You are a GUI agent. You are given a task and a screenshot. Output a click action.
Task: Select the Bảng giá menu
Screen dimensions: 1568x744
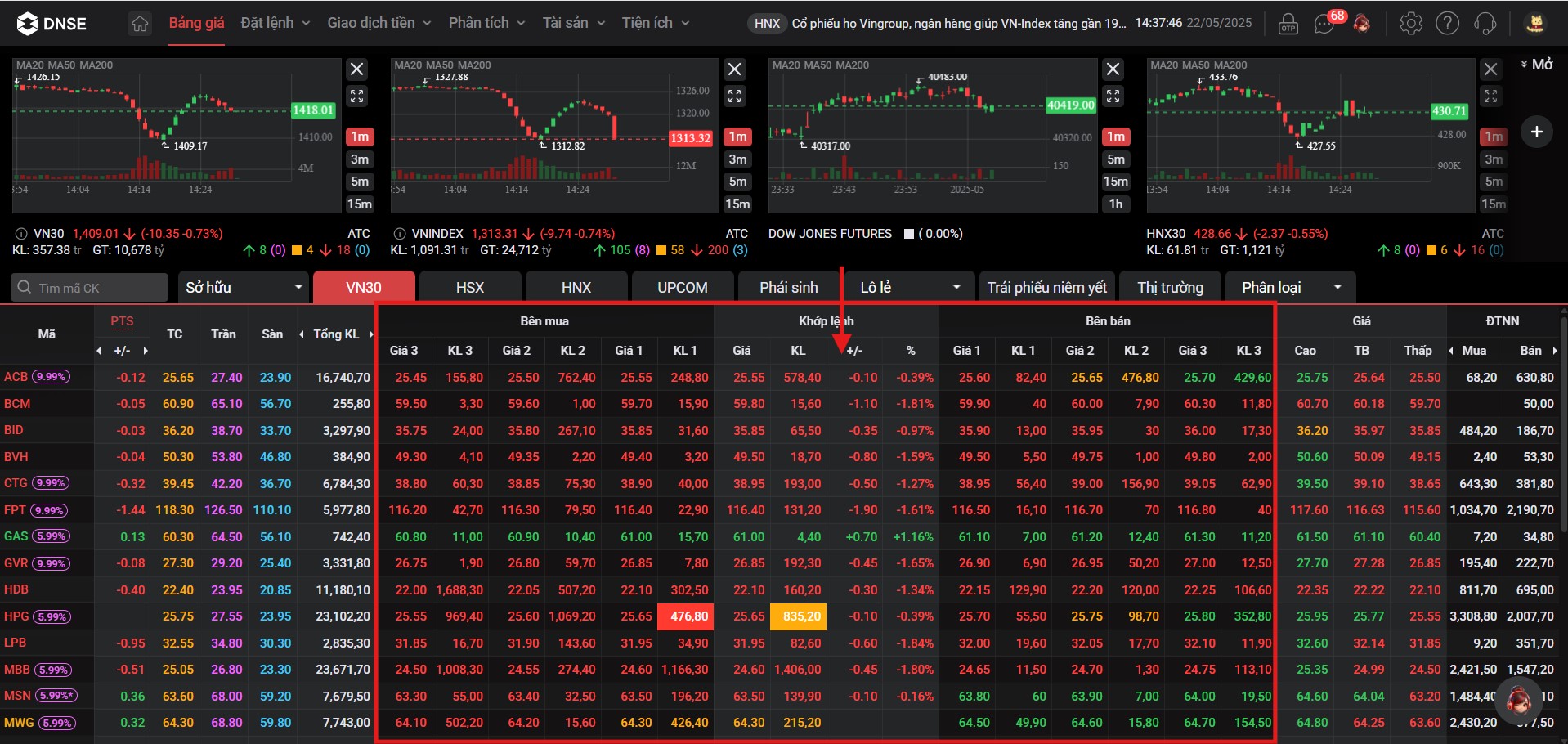(196, 23)
